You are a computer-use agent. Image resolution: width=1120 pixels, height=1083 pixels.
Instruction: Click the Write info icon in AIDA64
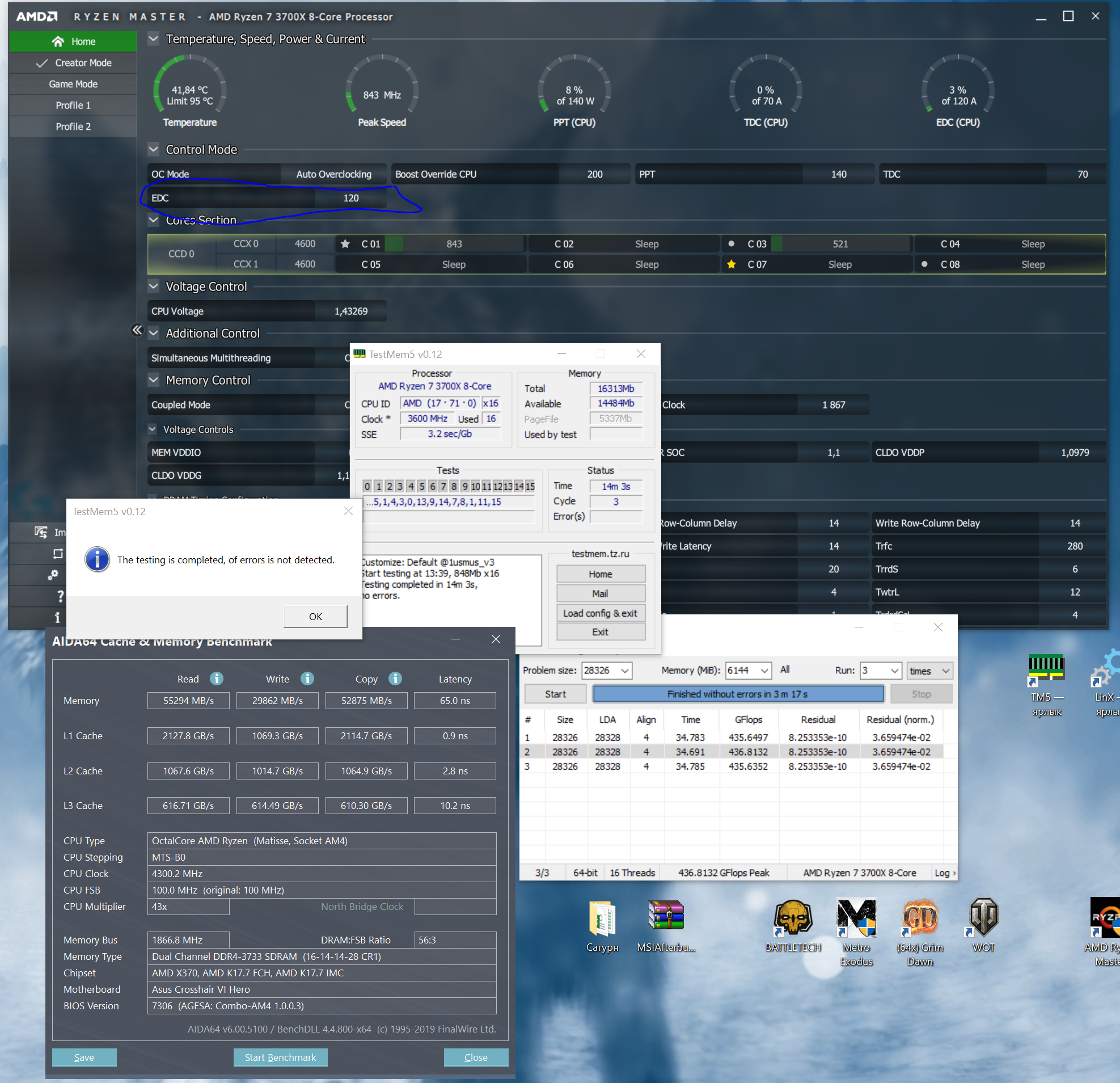307,679
